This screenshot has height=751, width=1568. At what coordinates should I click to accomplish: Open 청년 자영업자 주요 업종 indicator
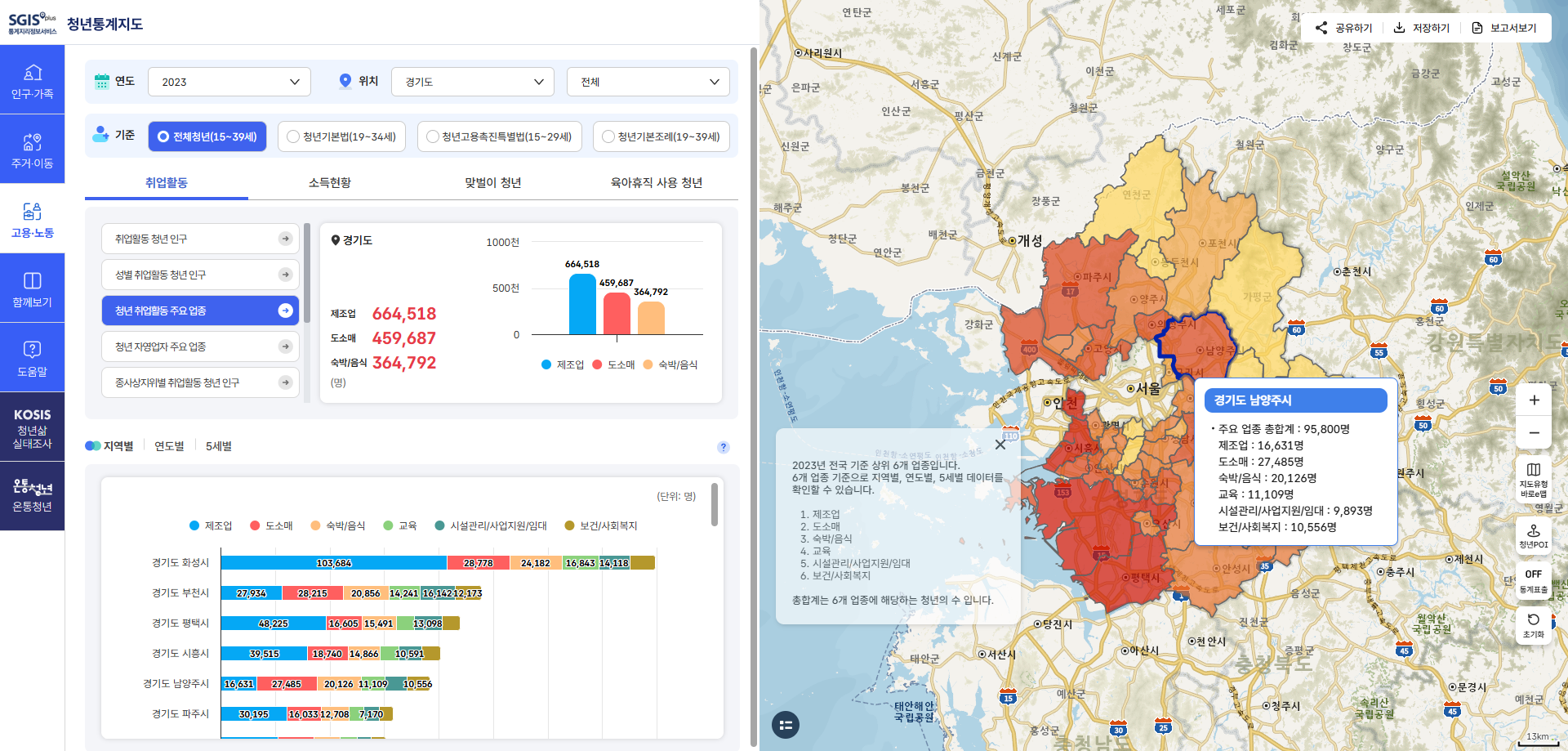tap(200, 346)
